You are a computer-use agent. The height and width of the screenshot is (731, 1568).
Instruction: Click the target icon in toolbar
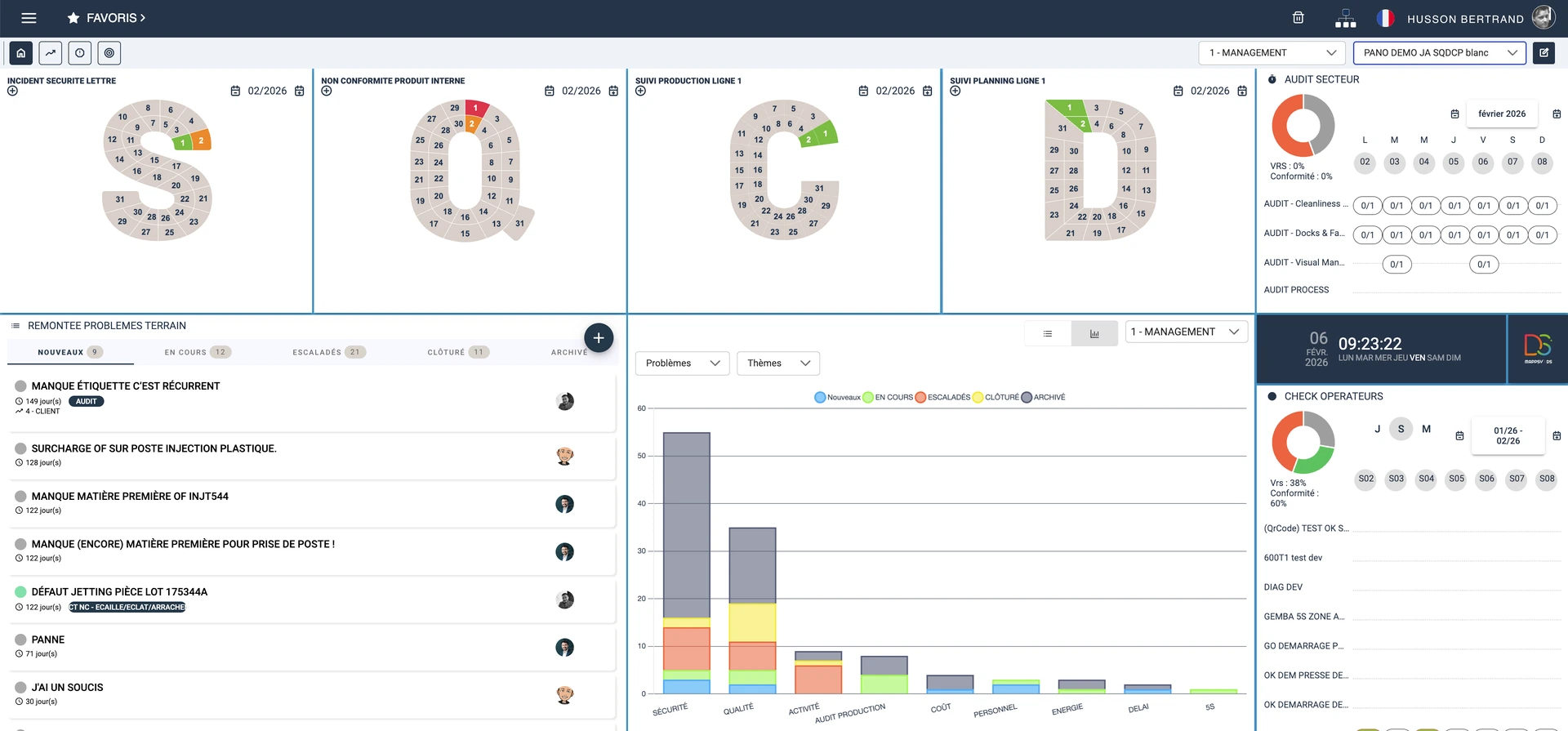click(x=109, y=53)
